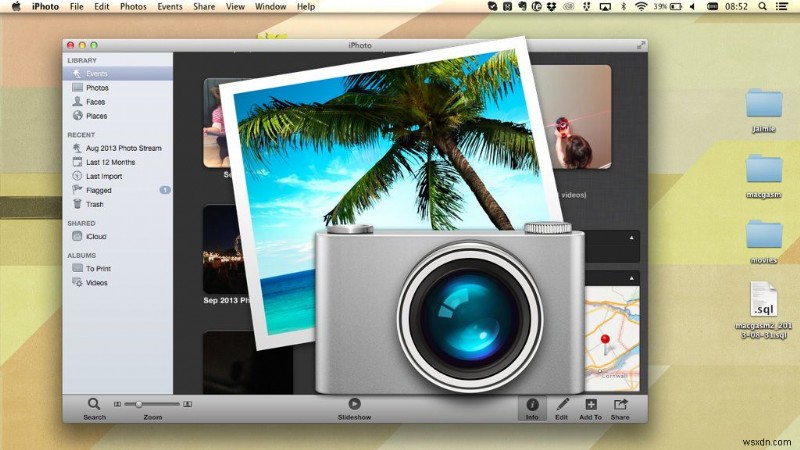
Task: Click the small thumbnail zoom-out icon
Action: pyautogui.click(x=117, y=404)
